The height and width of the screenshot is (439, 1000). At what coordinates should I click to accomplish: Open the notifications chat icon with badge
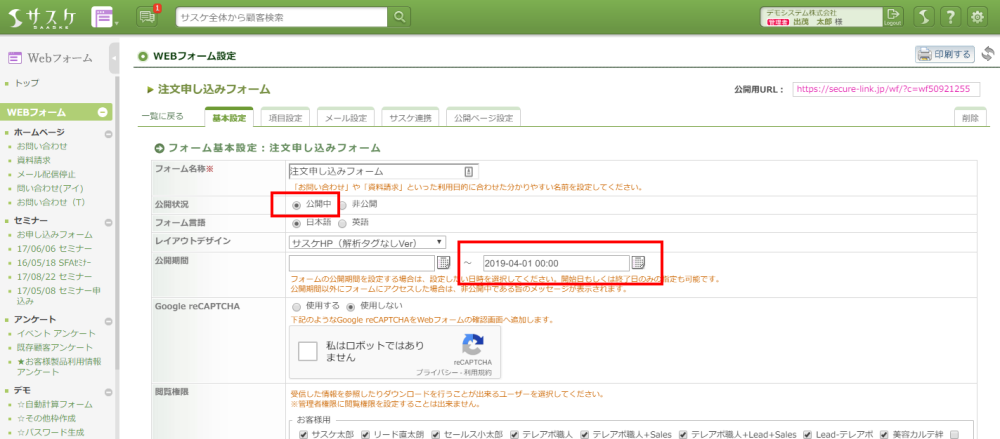click(147, 17)
